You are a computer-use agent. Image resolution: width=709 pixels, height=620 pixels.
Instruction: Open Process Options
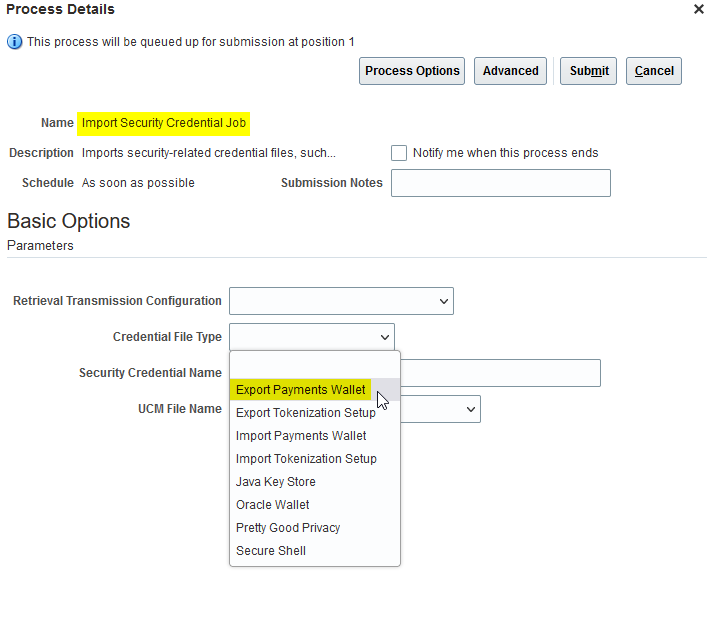pos(412,71)
